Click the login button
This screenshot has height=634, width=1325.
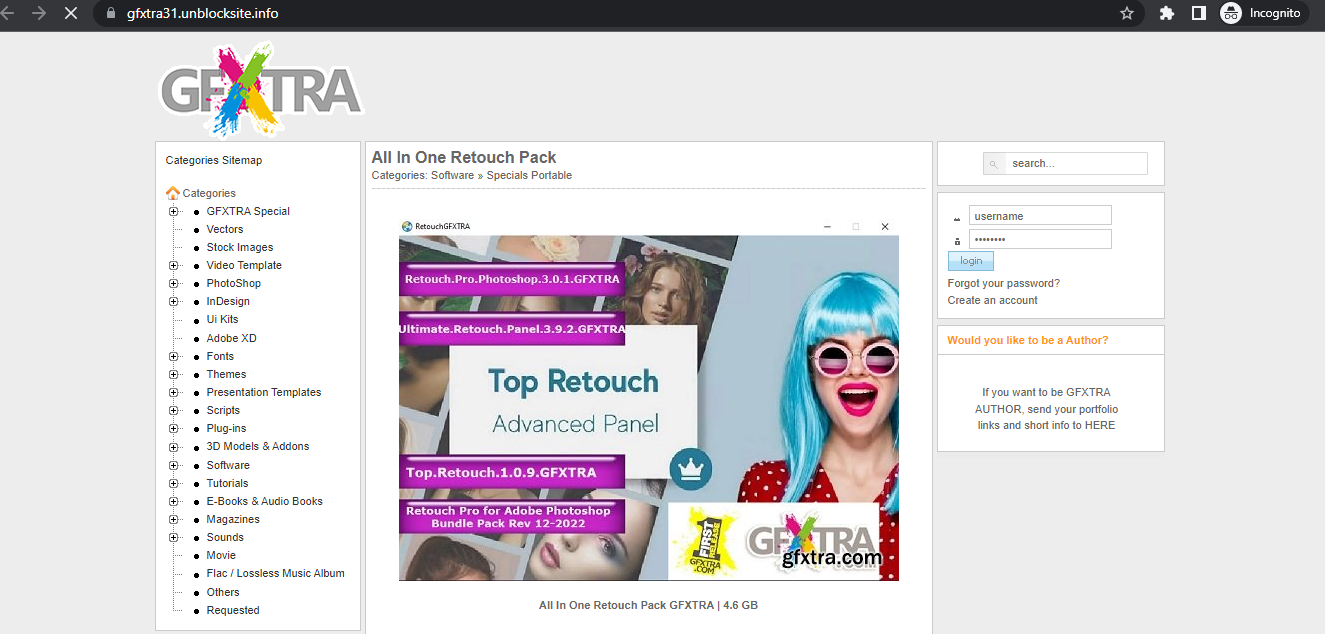pyautogui.click(x=970, y=261)
